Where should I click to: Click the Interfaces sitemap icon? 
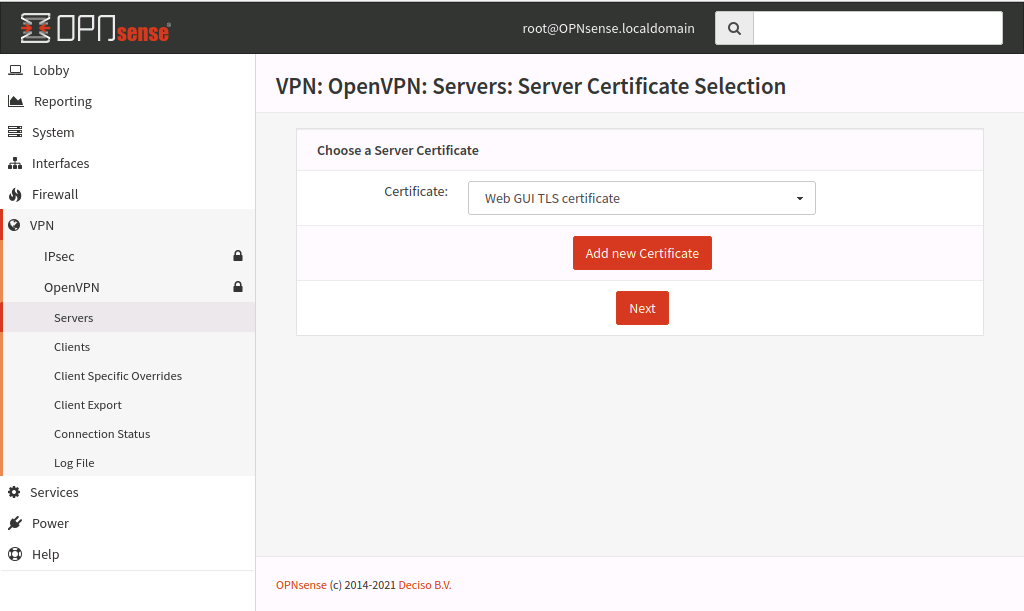coord(15,163)
